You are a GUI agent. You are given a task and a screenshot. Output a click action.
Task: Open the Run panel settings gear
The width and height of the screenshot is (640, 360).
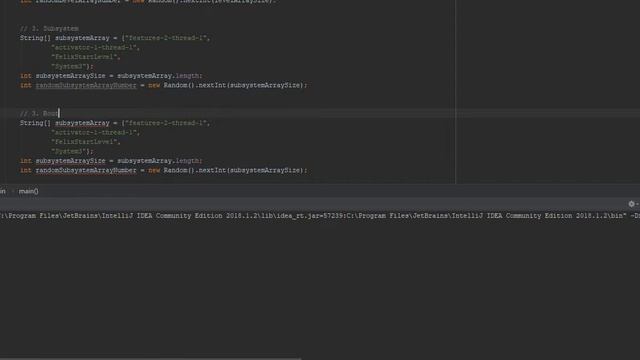pyautogui.click(x=631, y=204)
